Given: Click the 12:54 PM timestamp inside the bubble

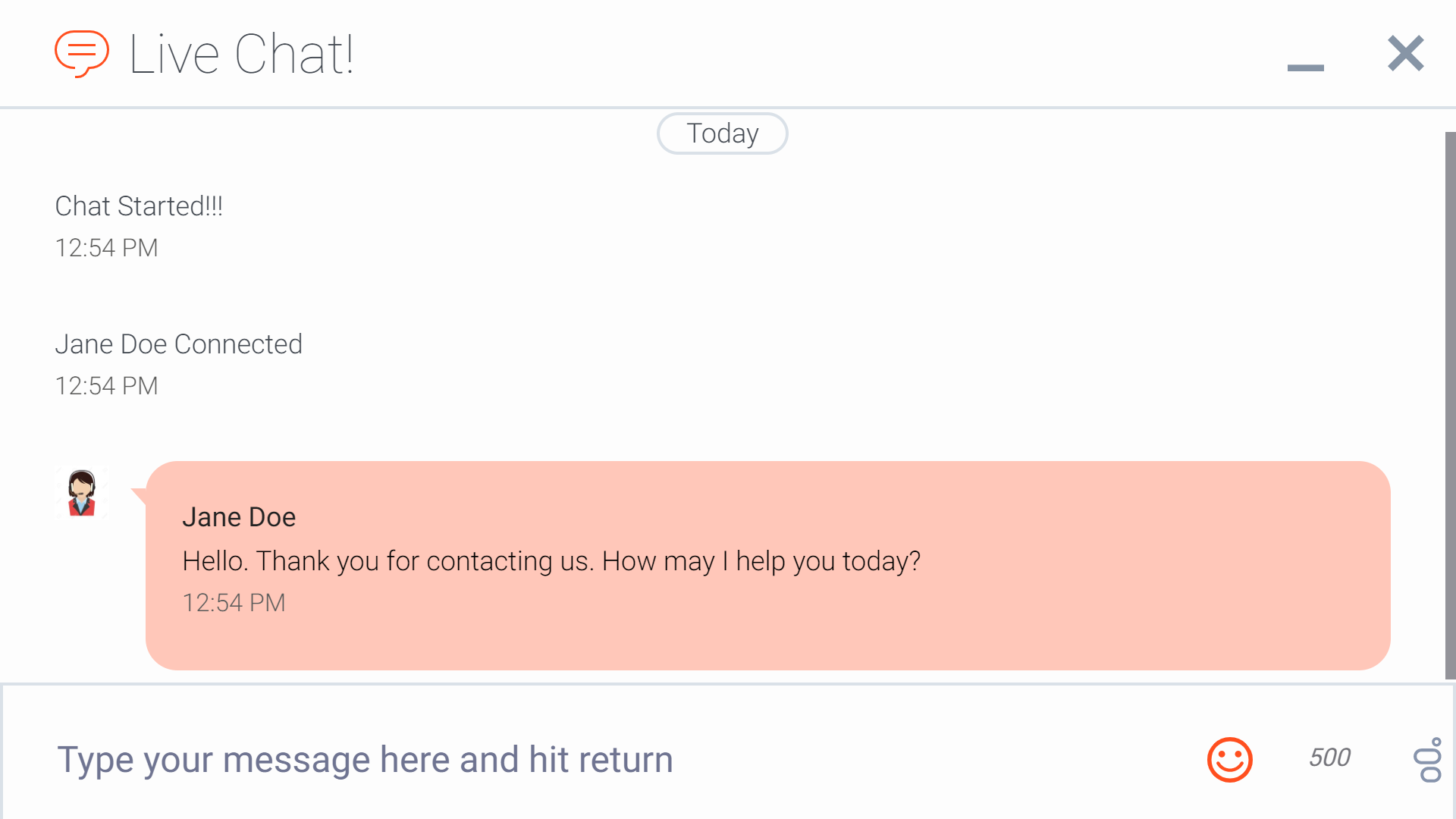Looking at the screenshot, I should [x=234, y=603].
